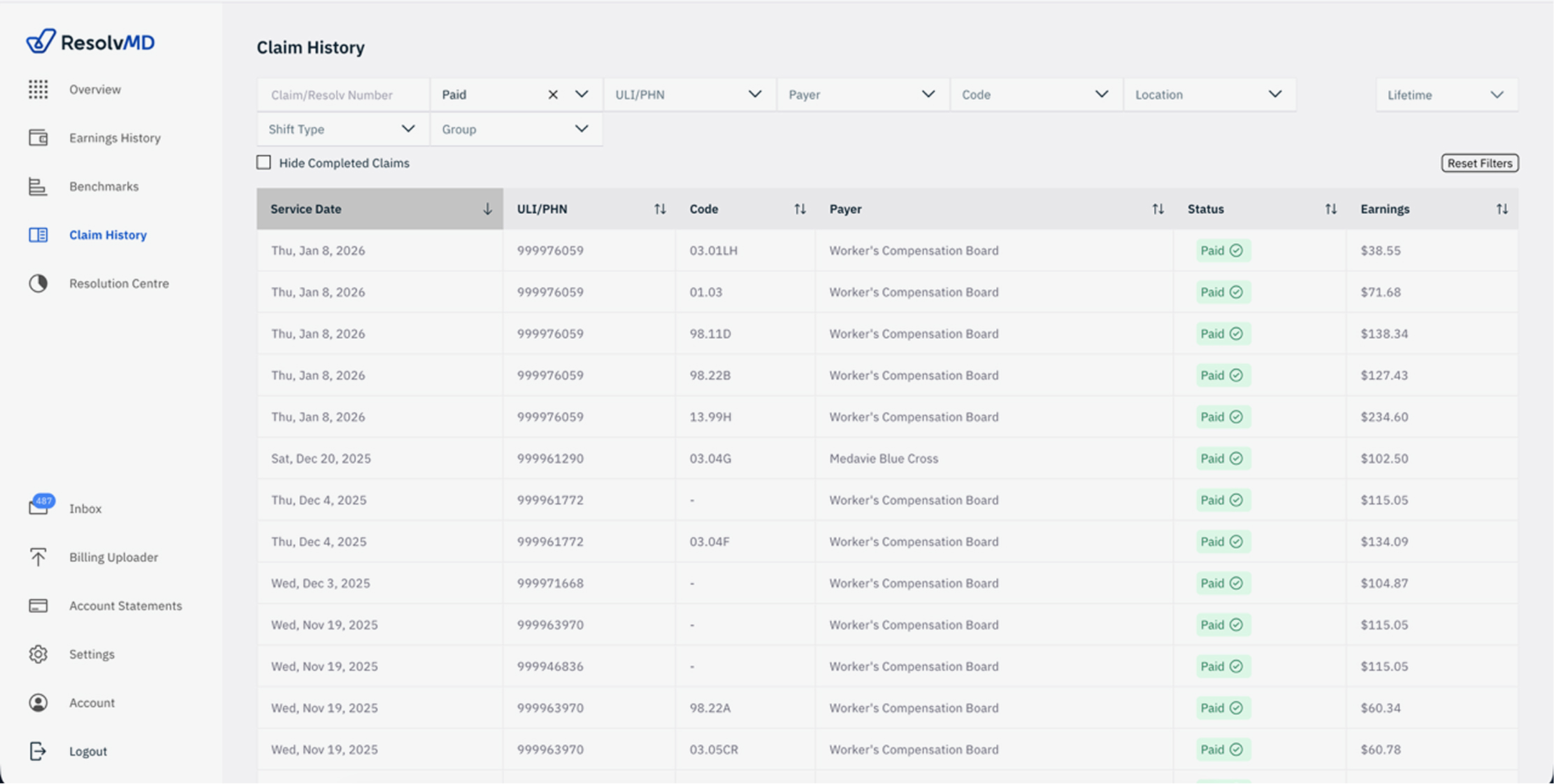Click the Benchmarks chart icon
The width and height of the screenshot is (1554, 784).
[38, 187]
